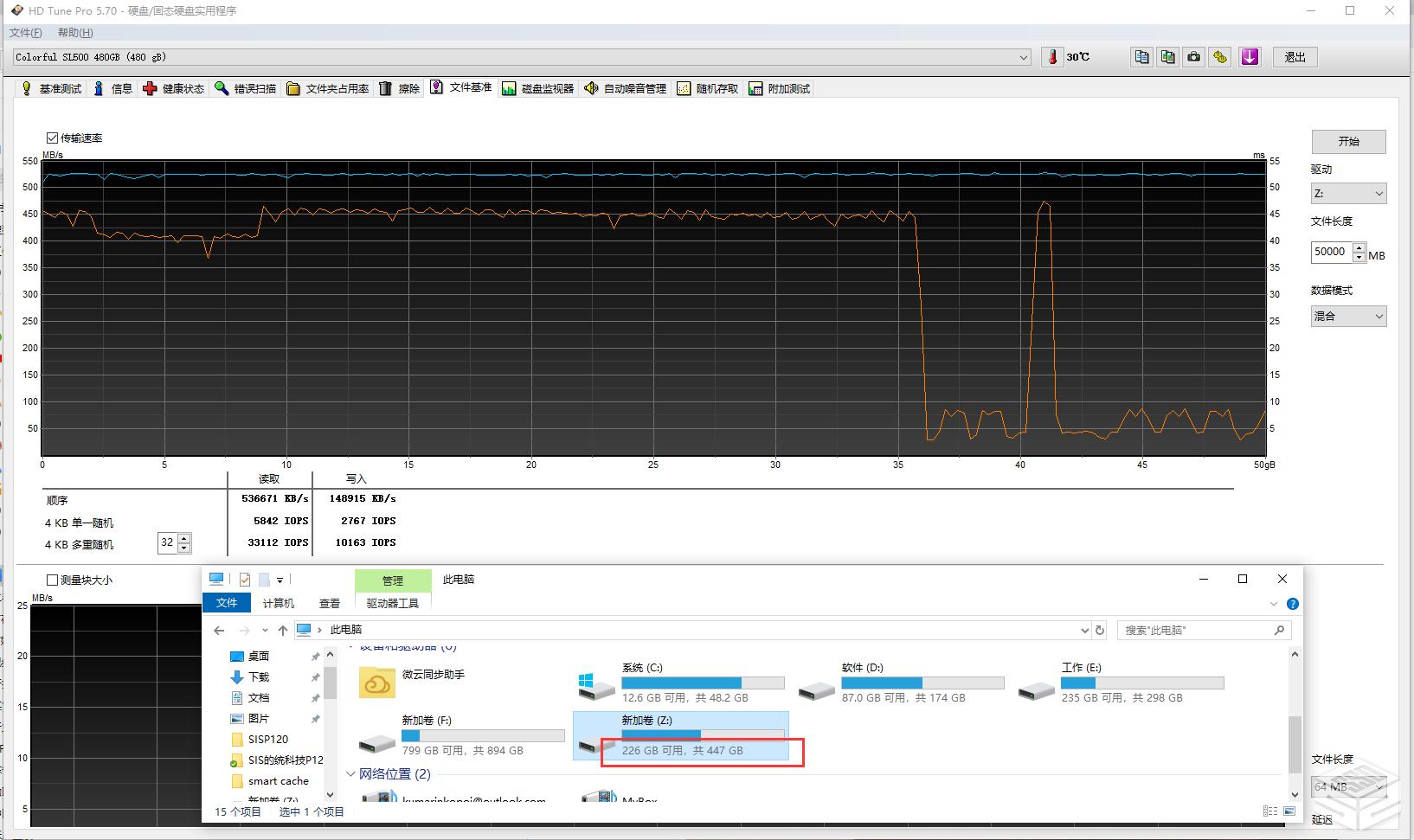The image size is (1414, 840).
Task: Open the Colorful SL500 480GB drive dropdown
Action: point(1024,57)
